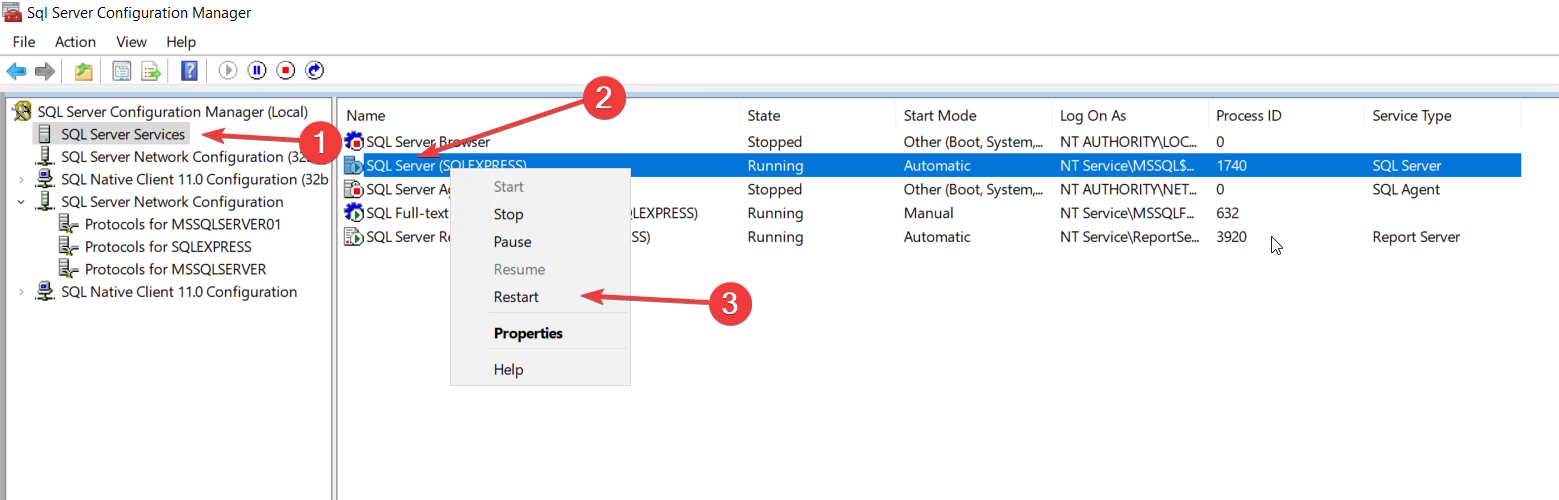This screenshot has width=1559, height=500.
Task: Click the SQL Server Agent row icon
Action: coord(354,189)
